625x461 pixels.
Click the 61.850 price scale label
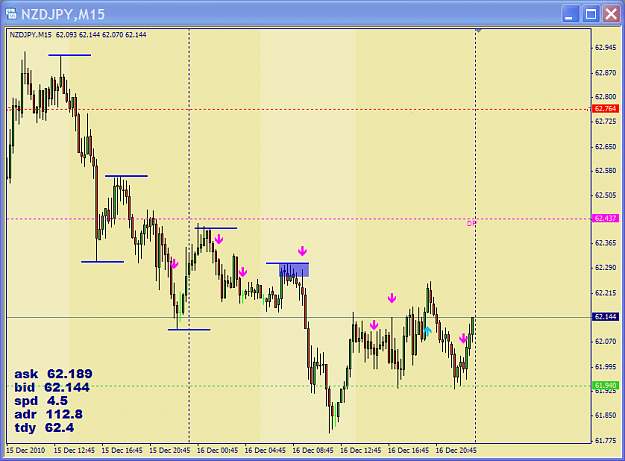pos(605,415)
